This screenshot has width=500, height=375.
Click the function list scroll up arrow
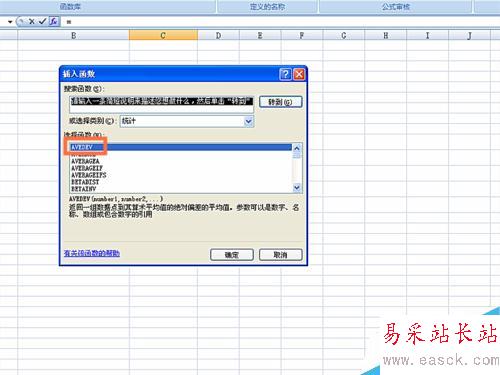pyautogui.click(x=297, y=148)
